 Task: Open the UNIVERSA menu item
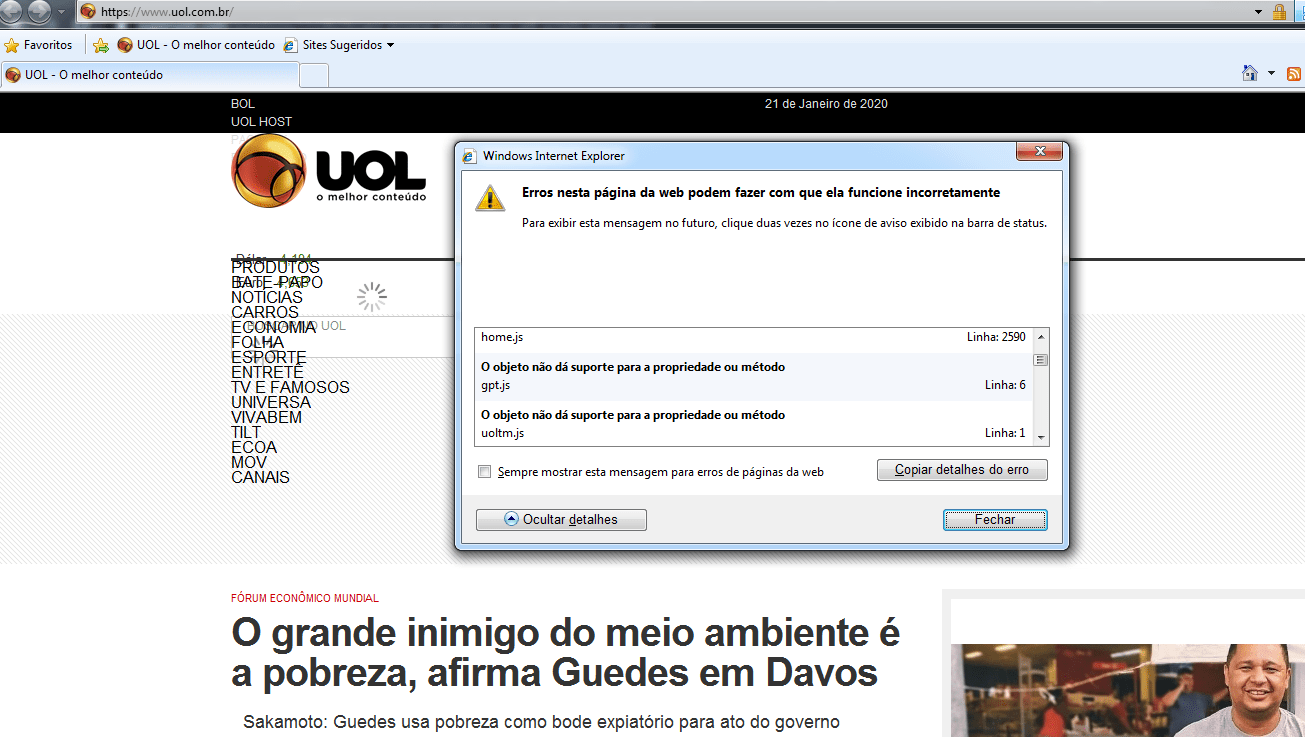click(271, 402)
